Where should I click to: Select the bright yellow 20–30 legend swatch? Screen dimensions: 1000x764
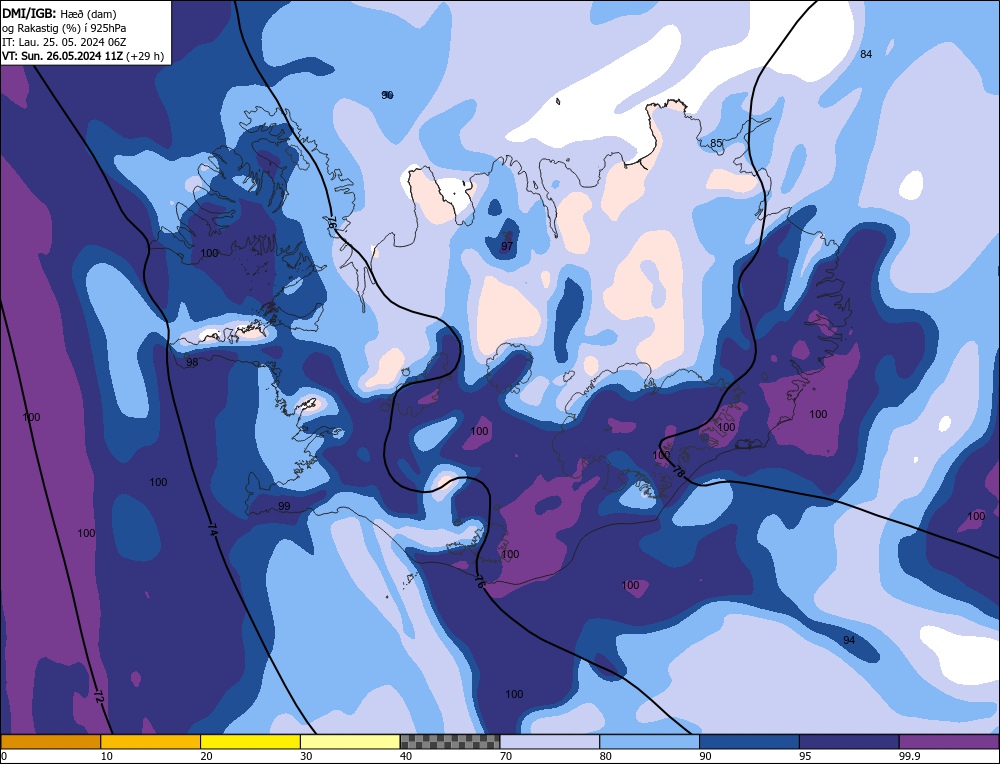coord(250,742)
